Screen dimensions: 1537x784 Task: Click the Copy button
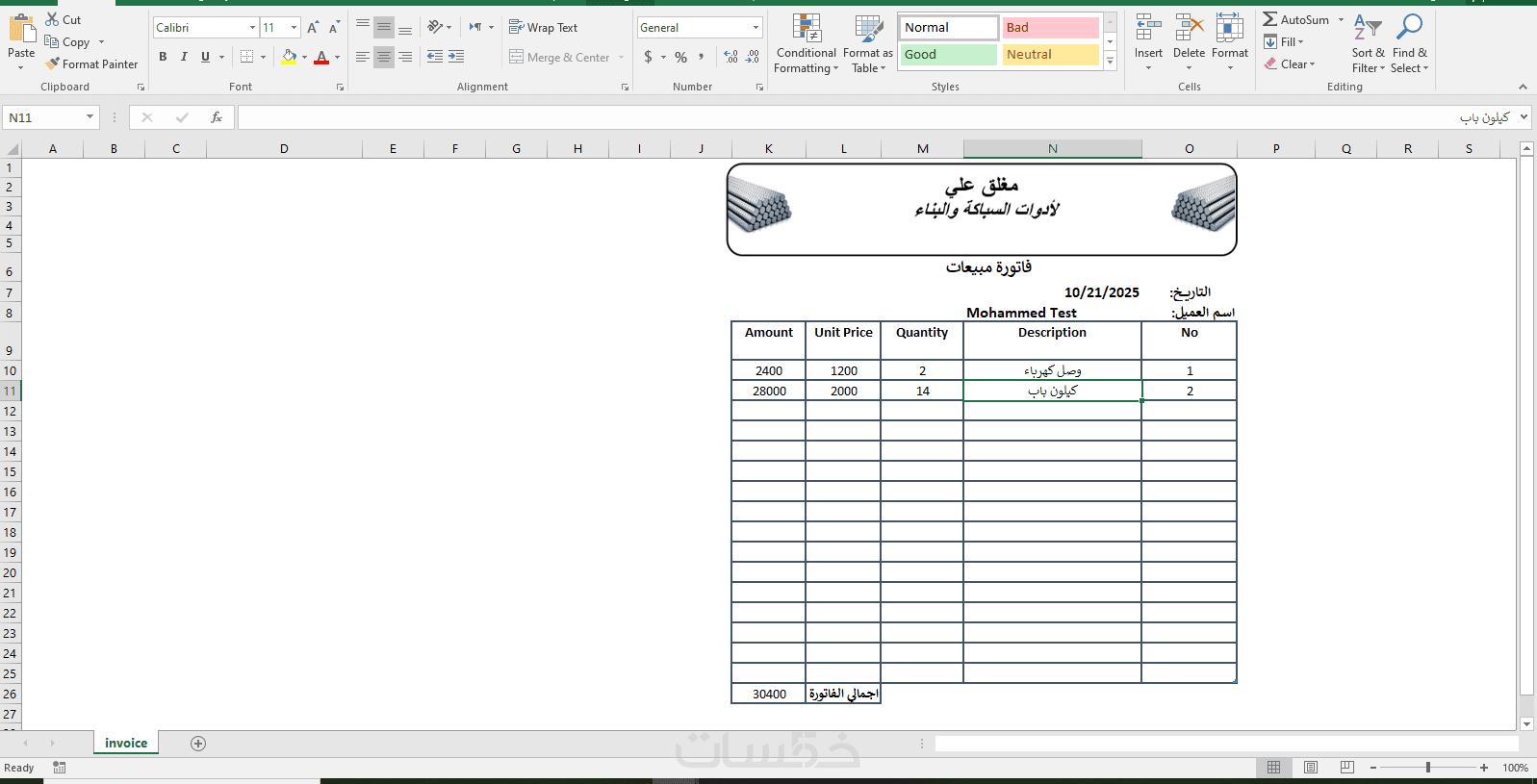coord(67,42)
